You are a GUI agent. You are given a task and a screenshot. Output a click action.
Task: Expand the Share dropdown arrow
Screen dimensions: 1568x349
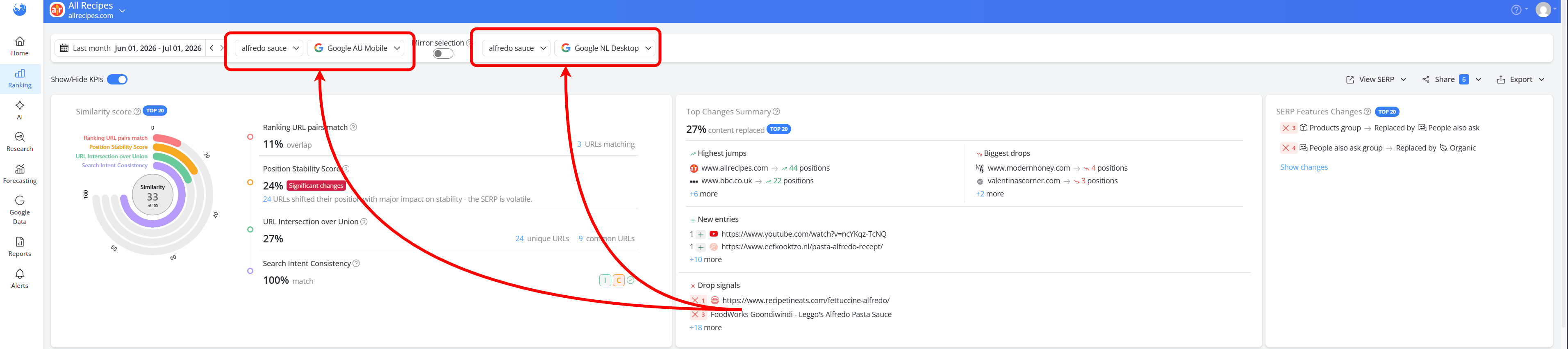pos(1478,79)
